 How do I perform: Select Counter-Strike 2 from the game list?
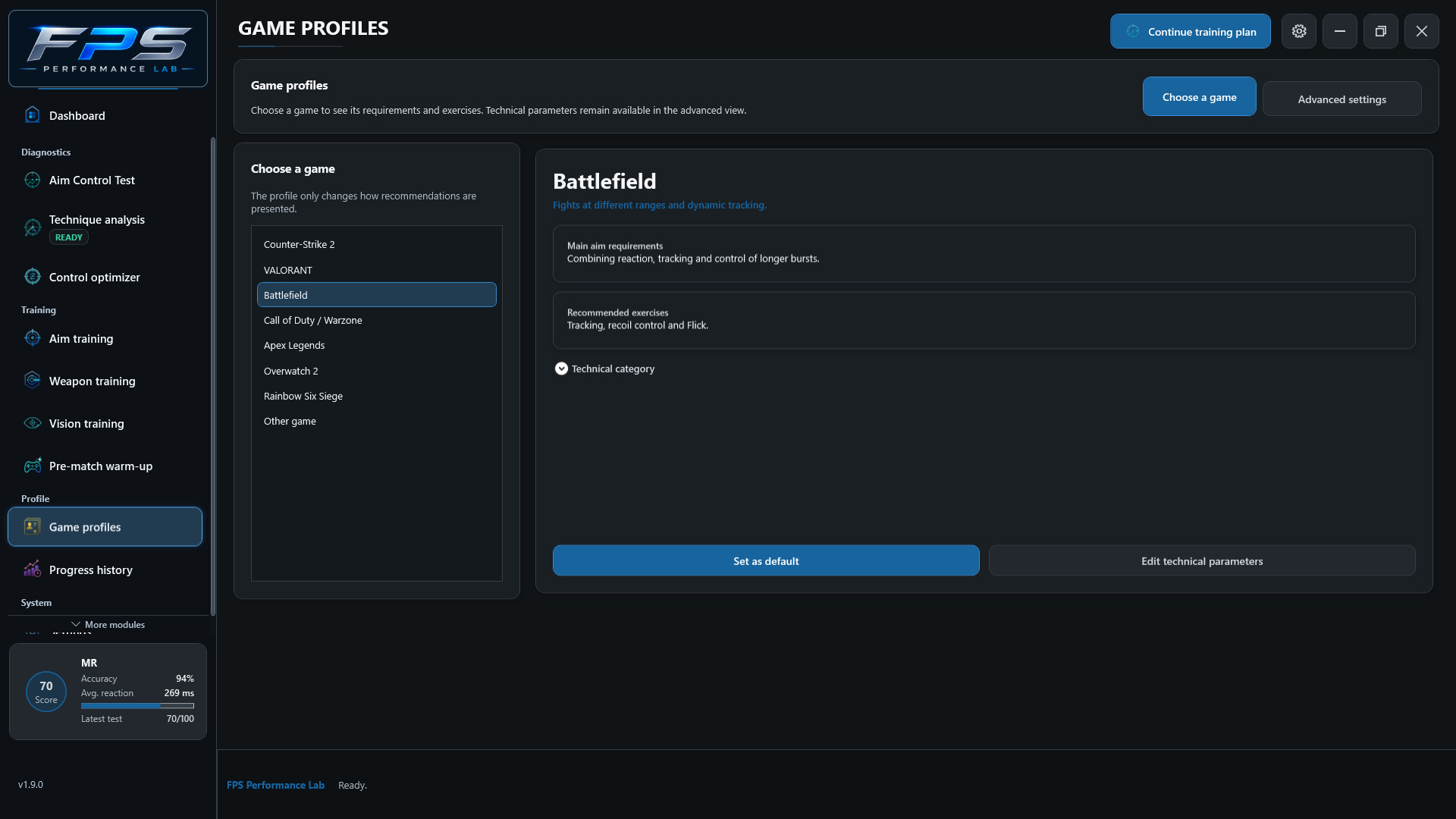click(x=376, y=244)
